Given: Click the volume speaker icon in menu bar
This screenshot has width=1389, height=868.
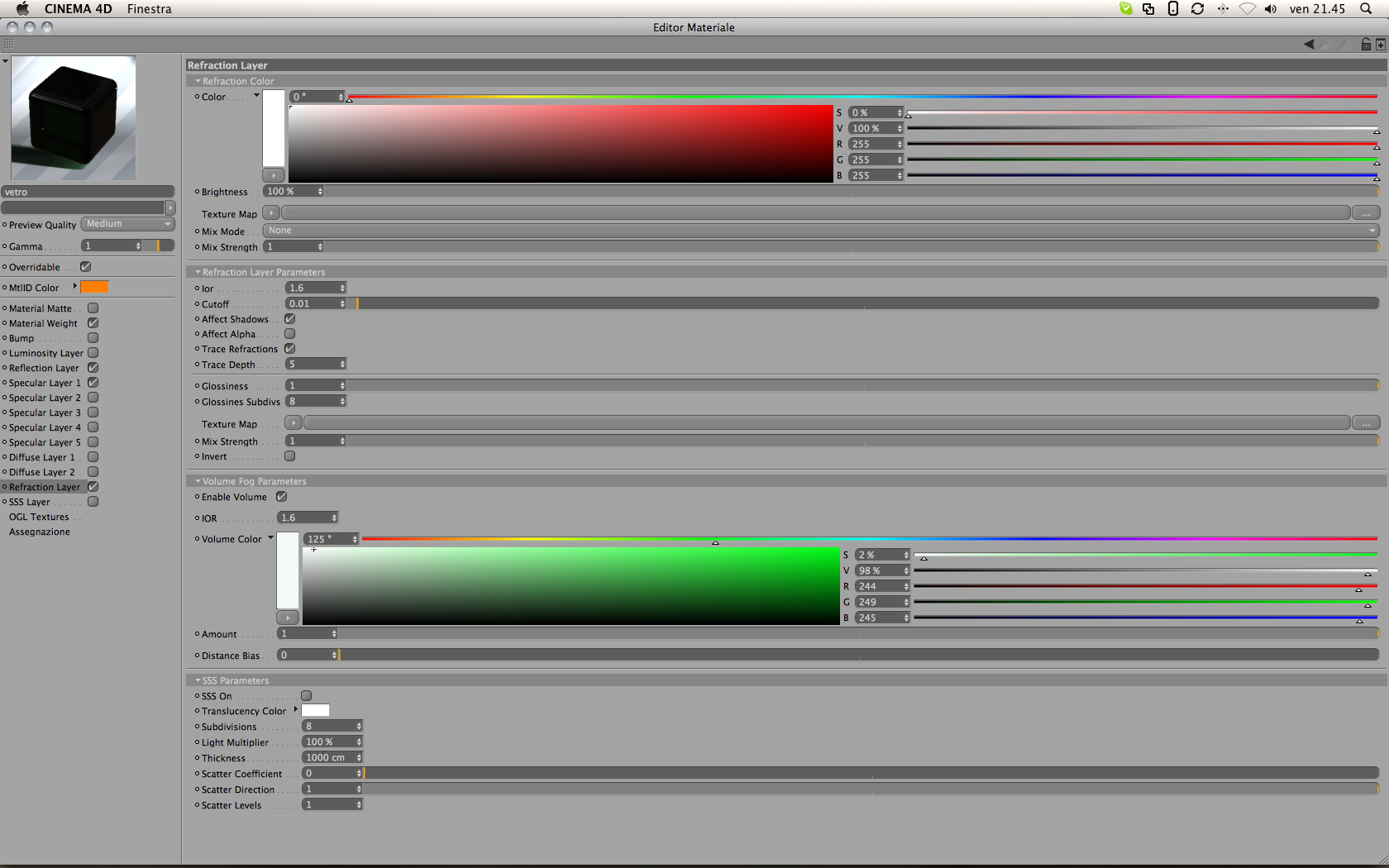Looking at the screenshot, I should [x=1270, y=9].
